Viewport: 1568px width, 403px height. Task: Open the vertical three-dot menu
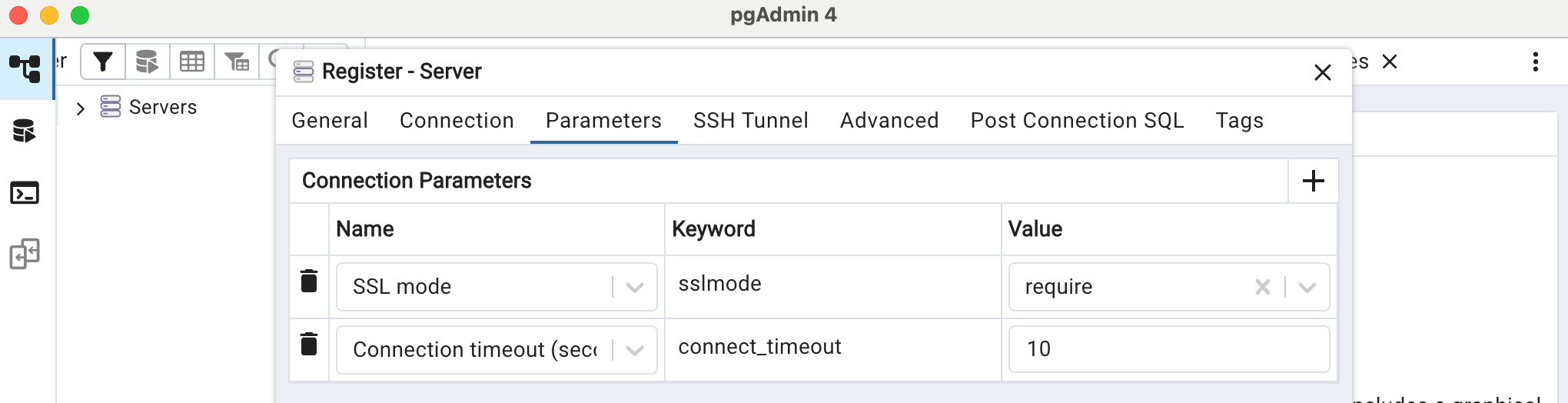point(1536,62)
